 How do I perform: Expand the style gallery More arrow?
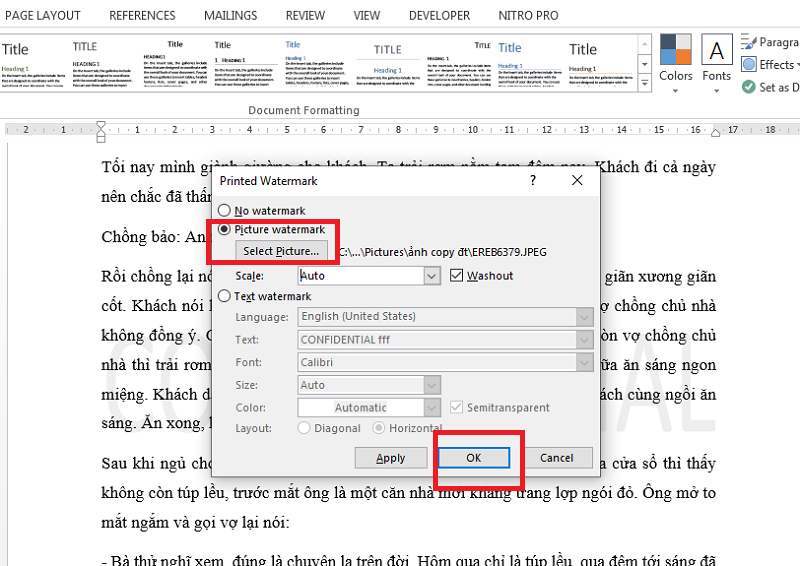(645, 83)
